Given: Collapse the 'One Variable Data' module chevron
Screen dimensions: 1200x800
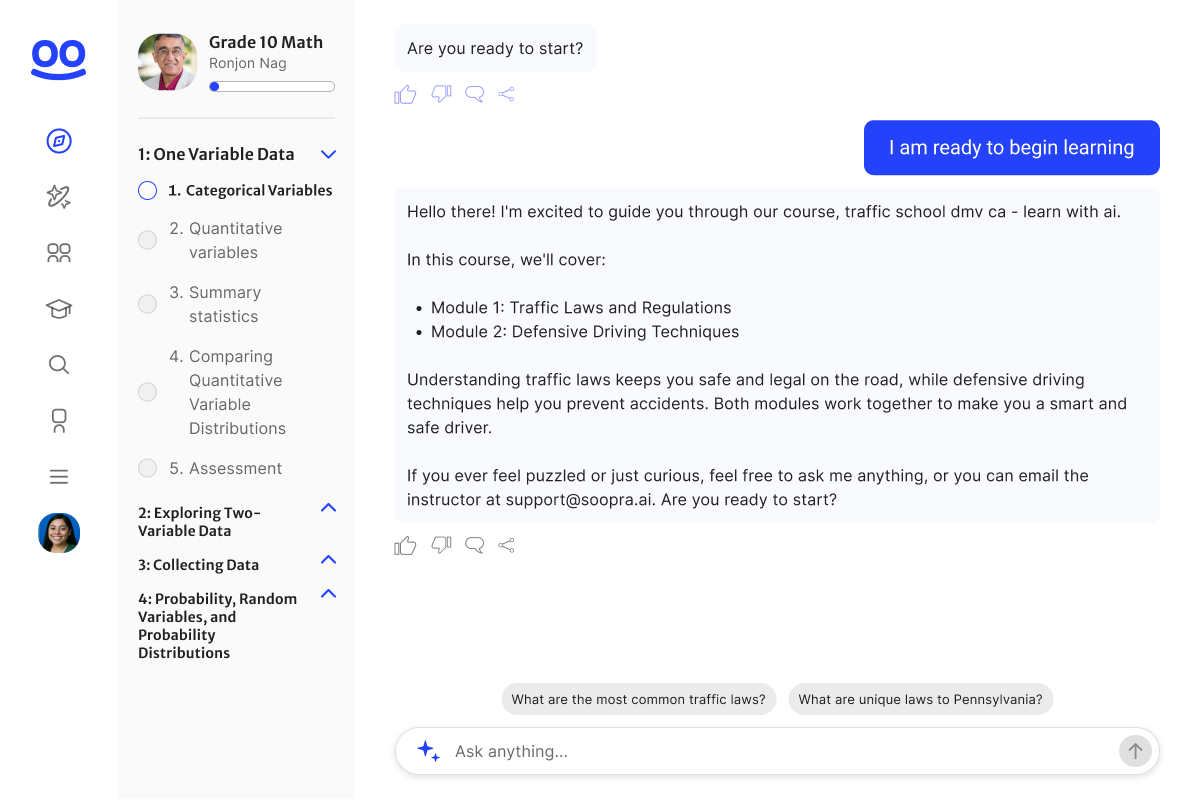Looking at the screenshot, I should 328,154.
